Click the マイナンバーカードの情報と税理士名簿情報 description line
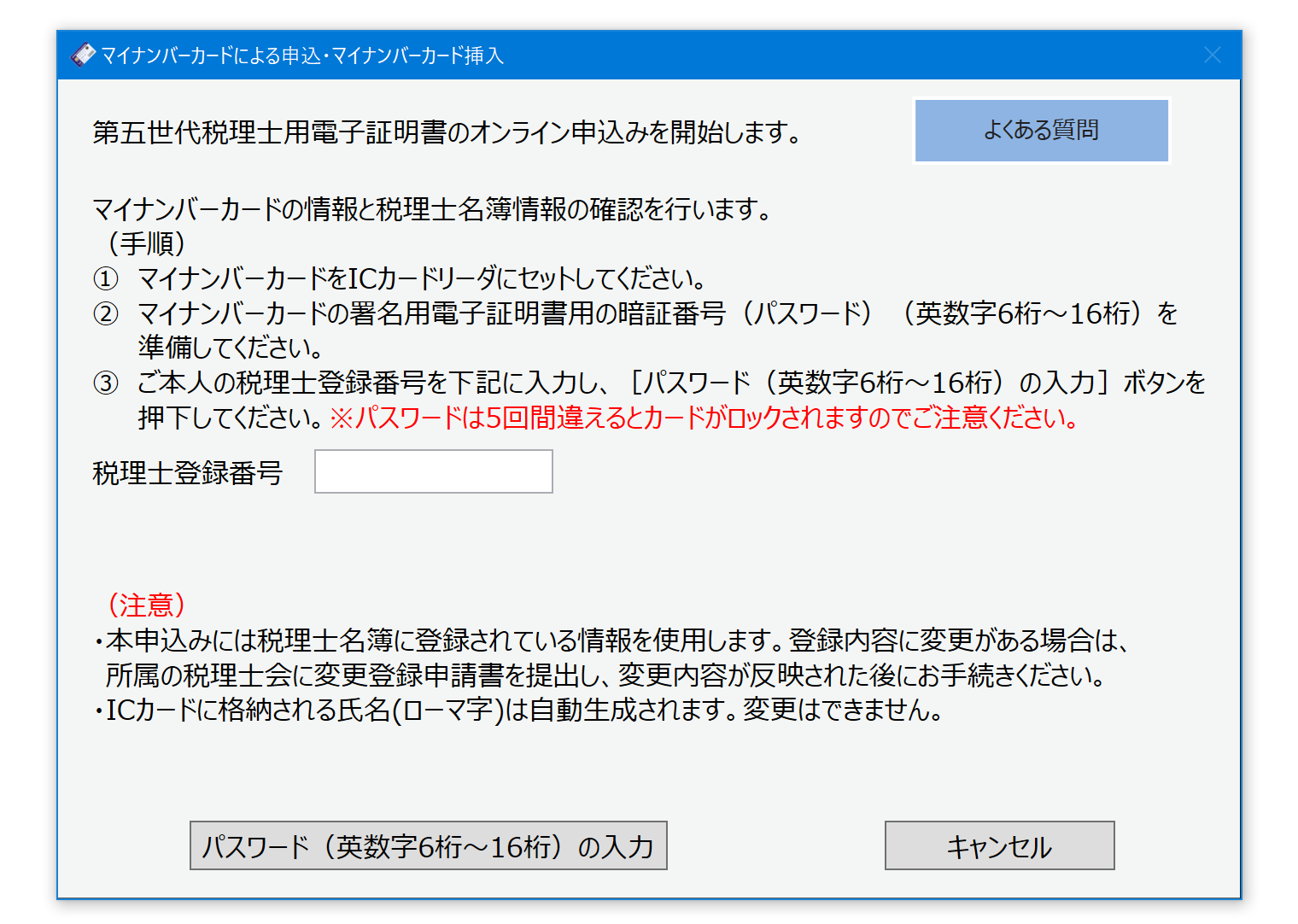 (431, 209)
